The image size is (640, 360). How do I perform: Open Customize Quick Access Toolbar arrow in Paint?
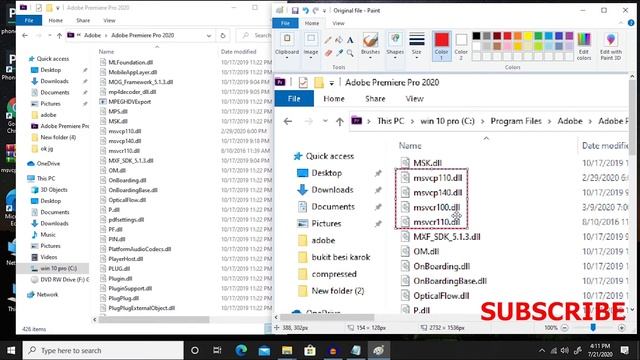point(324,11)
